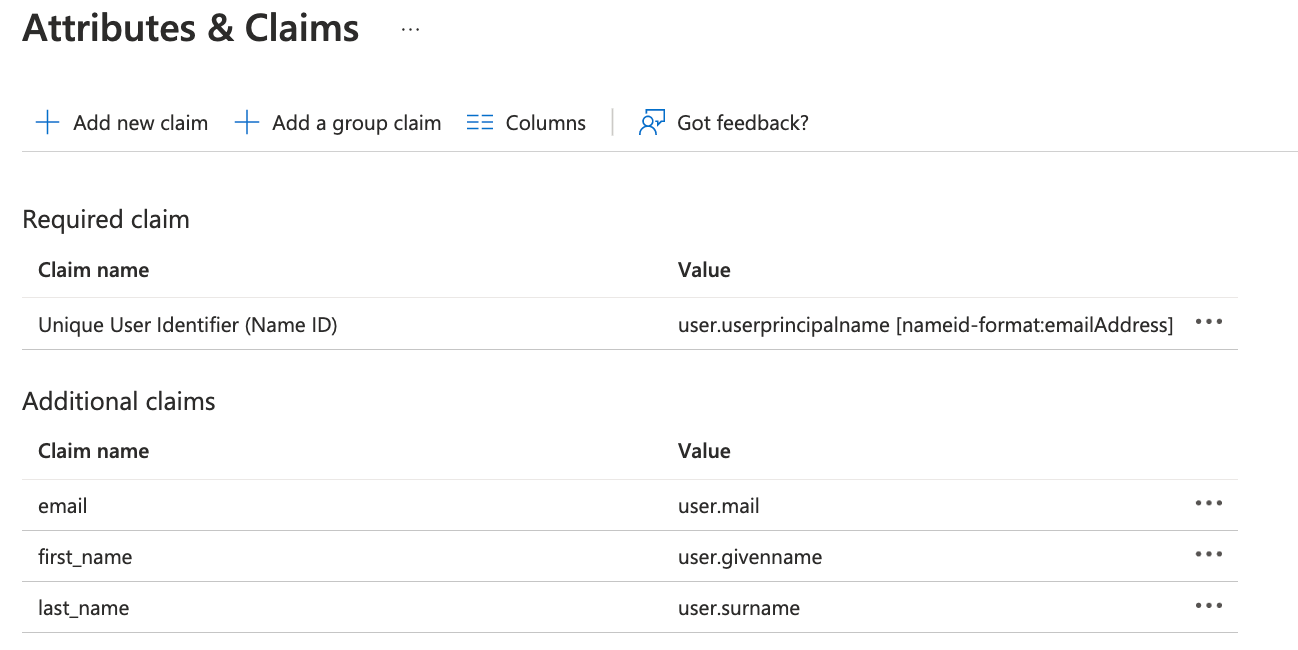Click the Got feedback? link

[742, 123]
